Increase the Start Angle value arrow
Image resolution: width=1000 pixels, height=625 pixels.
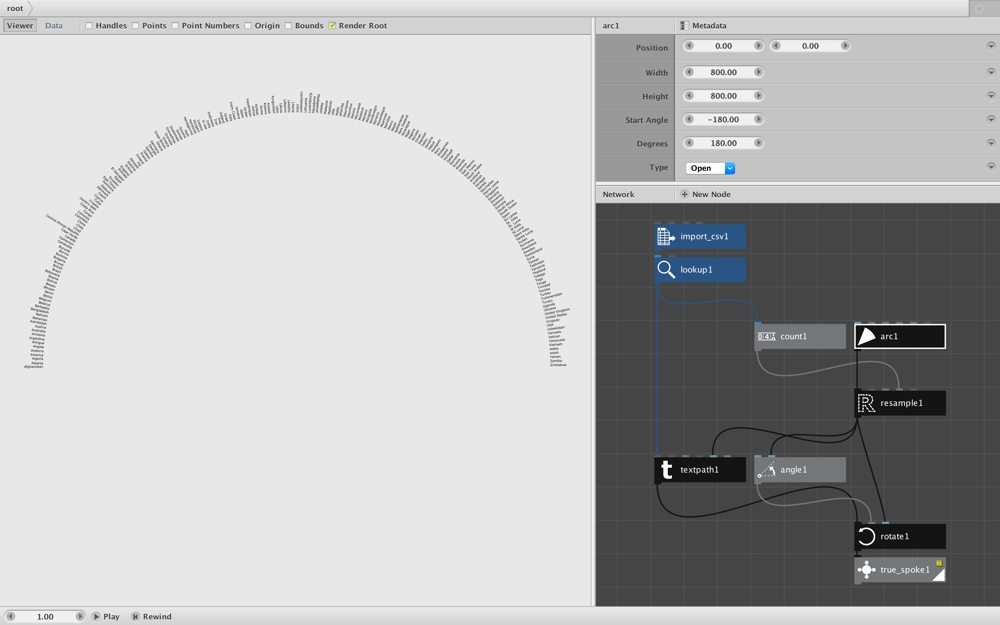tap(758, 119)
